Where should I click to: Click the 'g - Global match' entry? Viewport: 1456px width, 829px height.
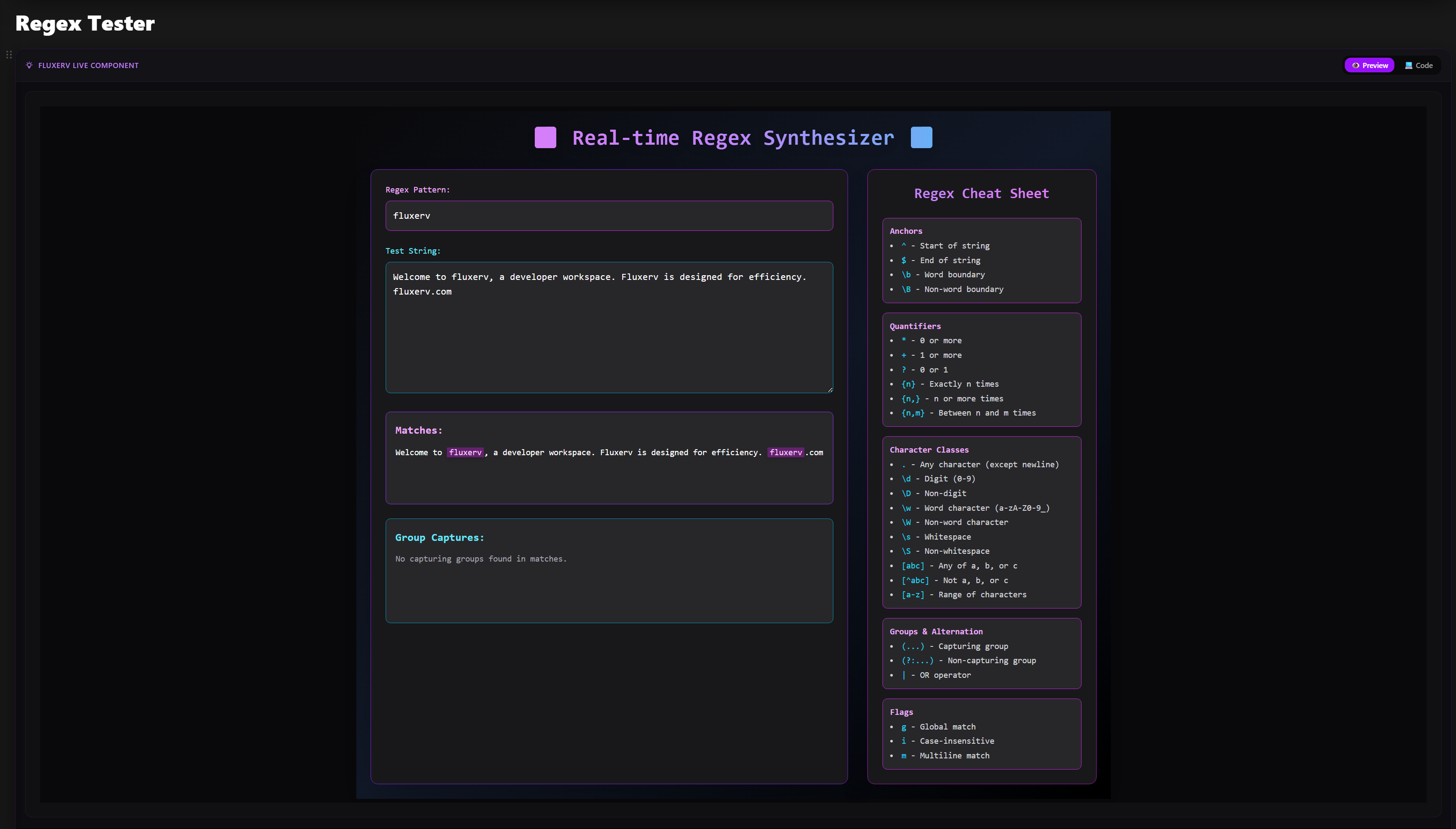pos(938,727)
